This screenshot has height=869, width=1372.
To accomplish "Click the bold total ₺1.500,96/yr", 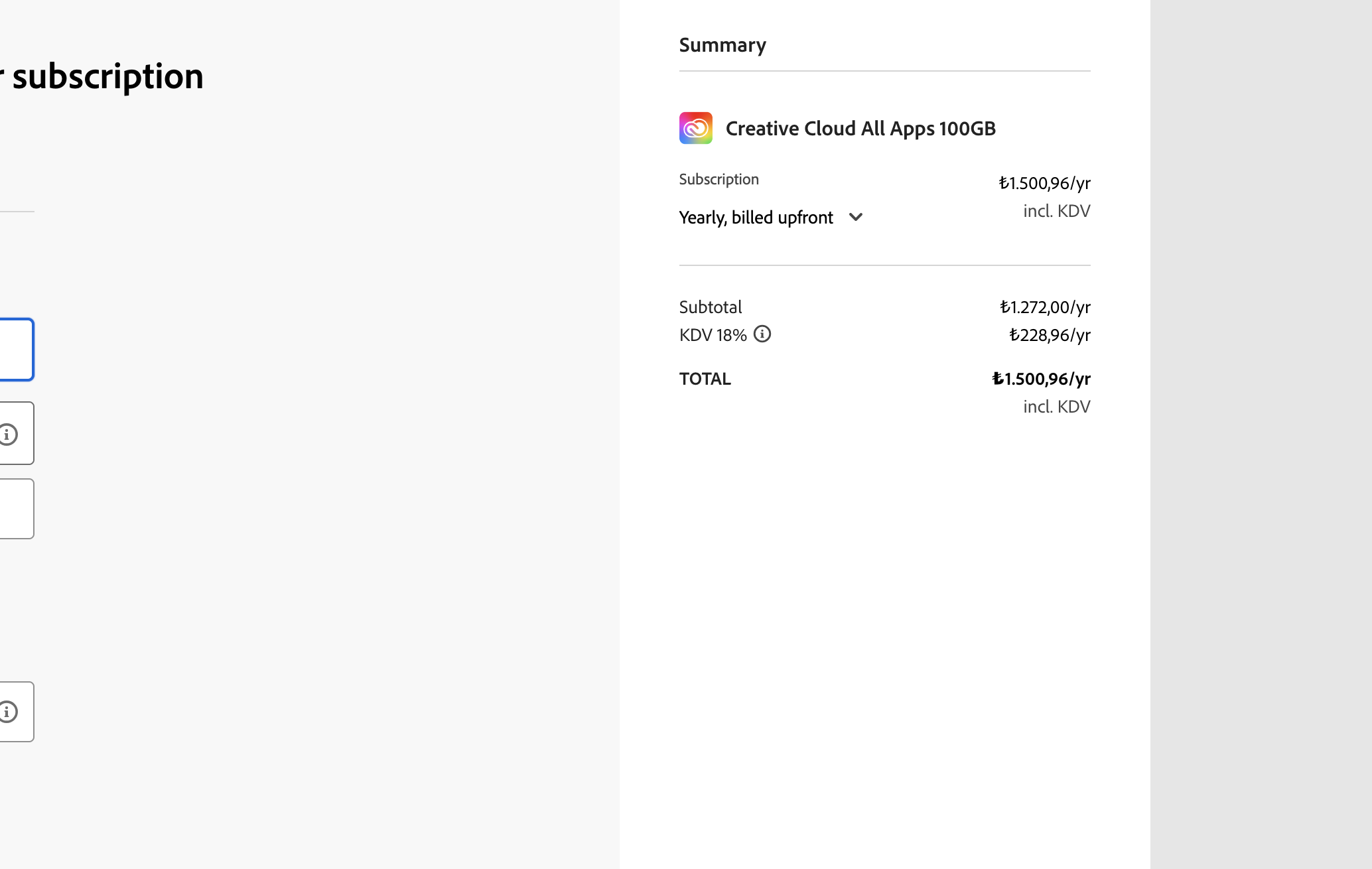I will click(x=1041, y=379).
